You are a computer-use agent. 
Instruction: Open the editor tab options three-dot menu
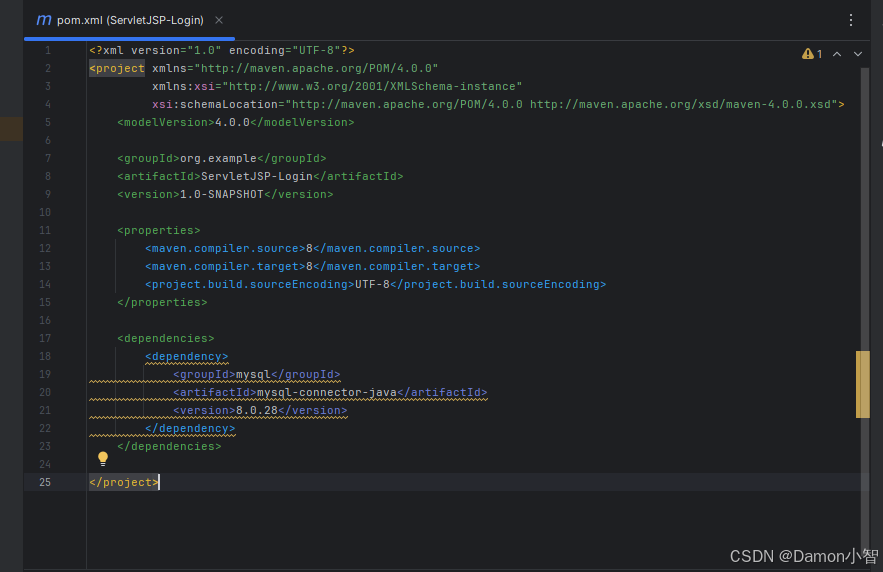pyautogui.click(x=850, y=20)
